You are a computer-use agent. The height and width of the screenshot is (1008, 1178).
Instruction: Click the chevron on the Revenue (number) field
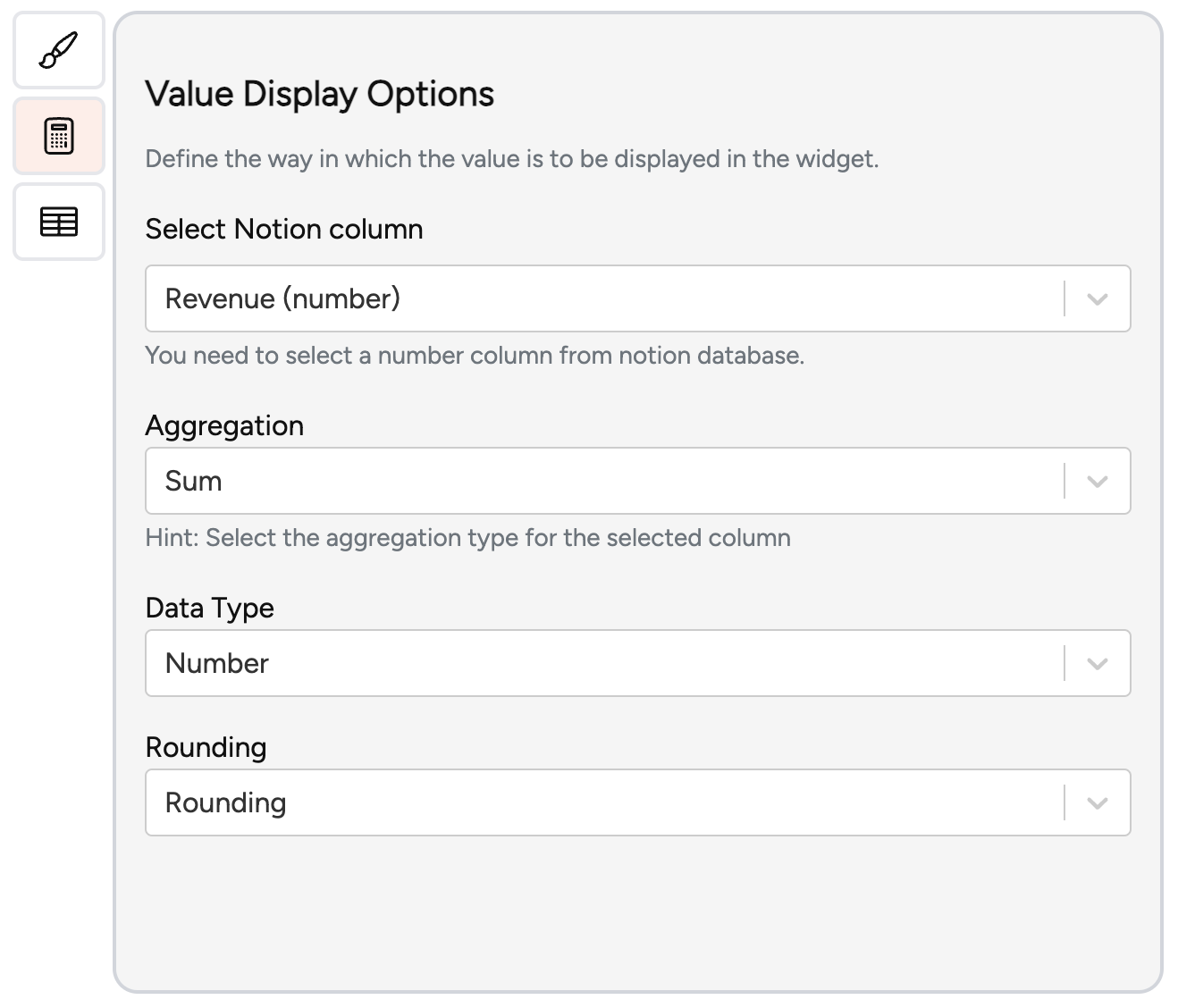(1098, 298)
